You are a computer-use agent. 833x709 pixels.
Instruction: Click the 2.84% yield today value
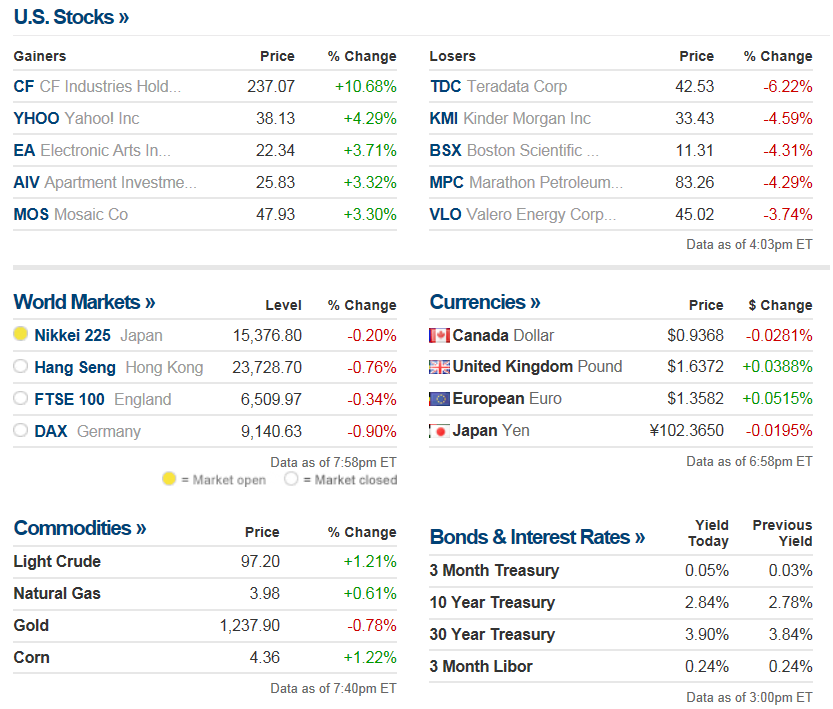tap(707, 603)
